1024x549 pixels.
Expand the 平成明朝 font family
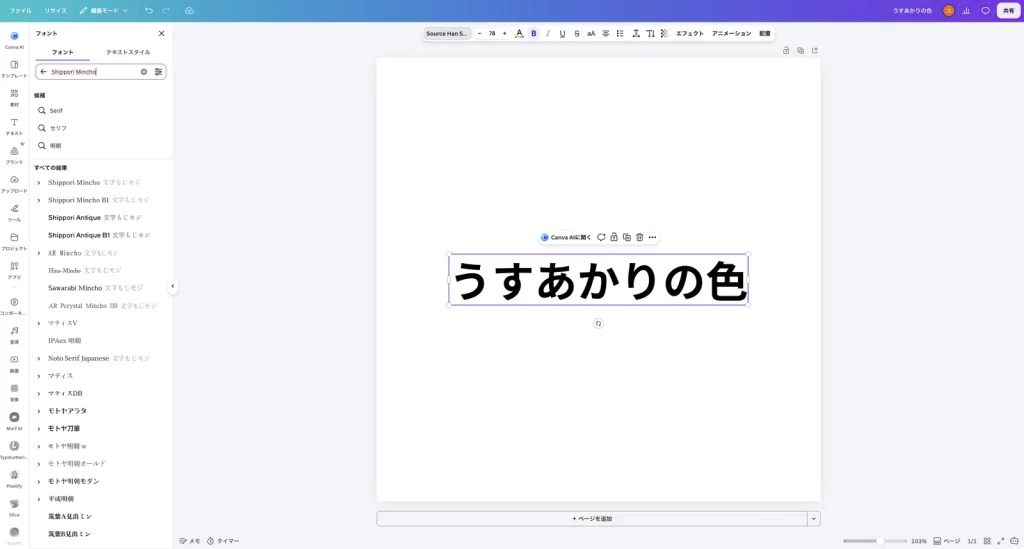[39, 499]
